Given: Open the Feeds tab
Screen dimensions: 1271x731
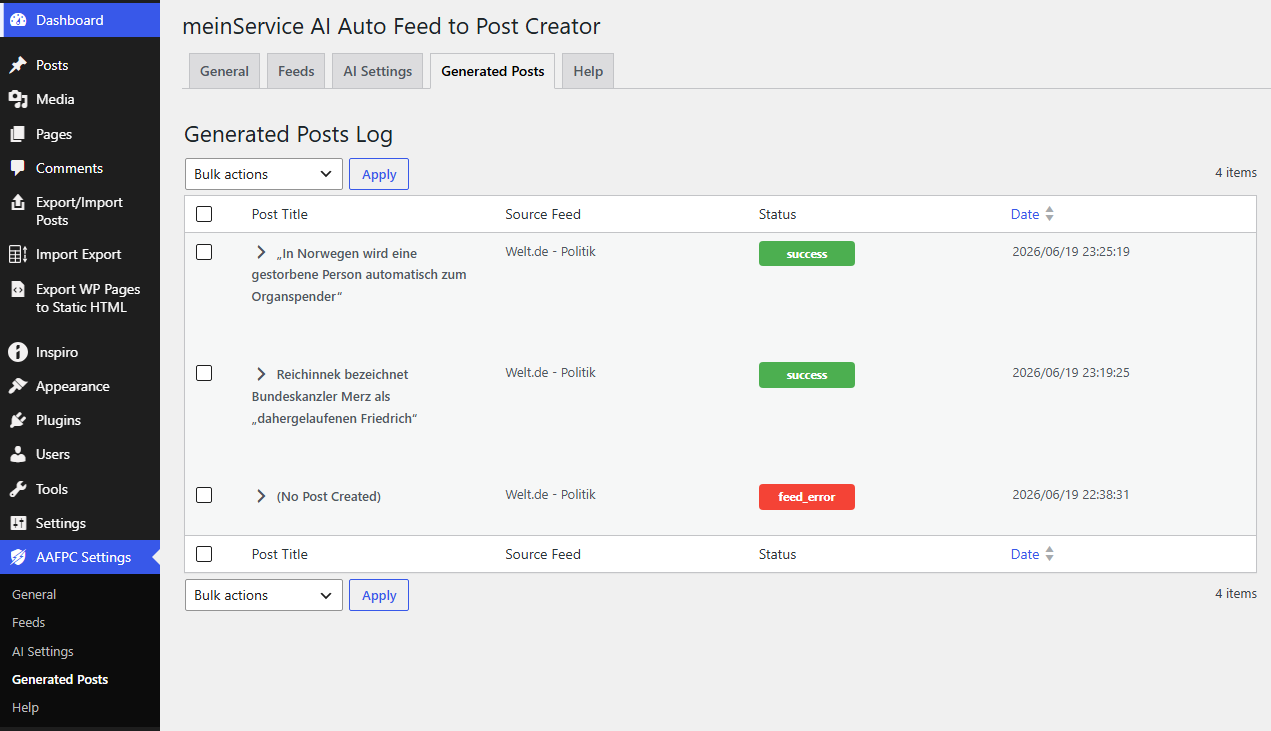Looking at the screenshot, I should click(296, 71).
